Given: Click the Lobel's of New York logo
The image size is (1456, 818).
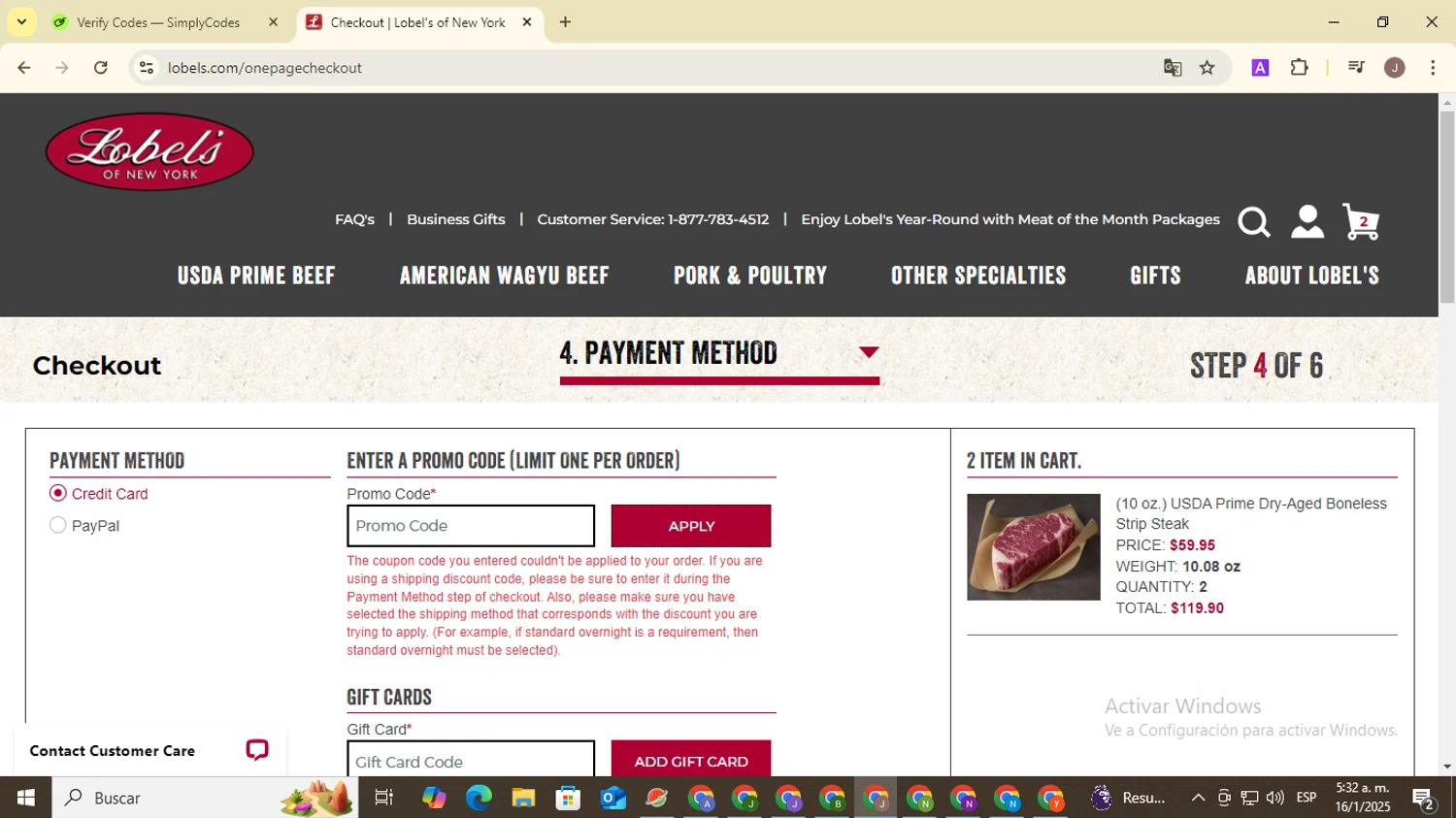Looking at the screenshot, I should pyautogui.click(x=149, y=151).
